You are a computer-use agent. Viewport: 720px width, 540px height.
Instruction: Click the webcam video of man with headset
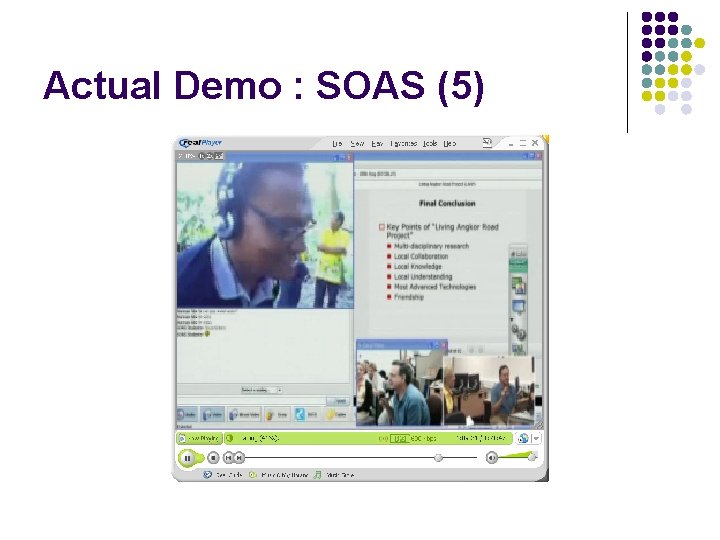[x=265, y=235]
